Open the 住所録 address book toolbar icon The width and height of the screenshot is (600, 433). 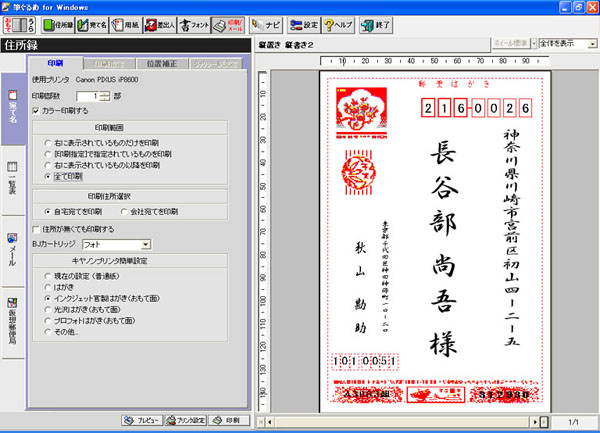[x=59, y=22]
